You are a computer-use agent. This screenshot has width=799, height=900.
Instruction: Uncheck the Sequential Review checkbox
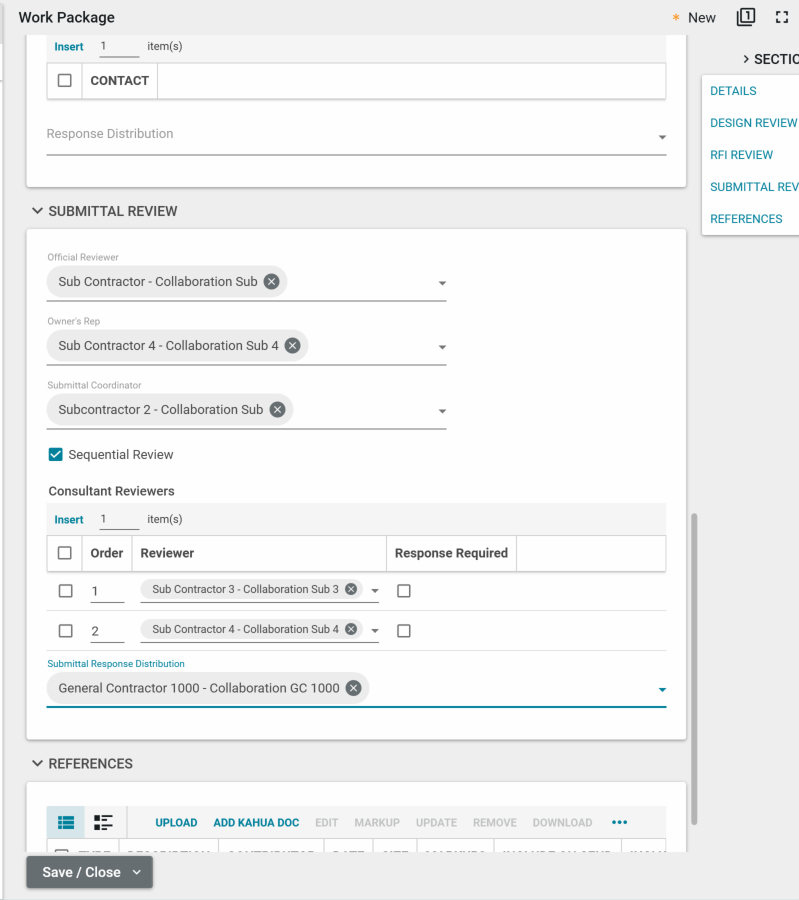point(56,455)
